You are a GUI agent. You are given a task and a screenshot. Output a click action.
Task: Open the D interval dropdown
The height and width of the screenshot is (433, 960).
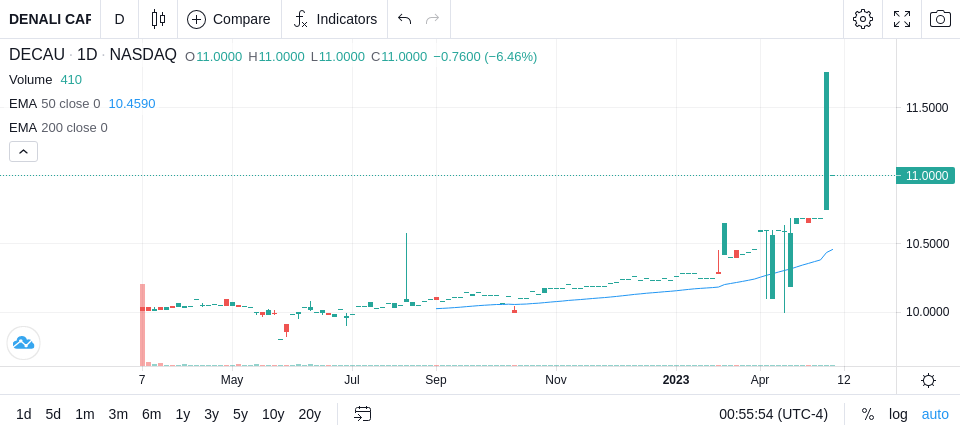tap(119, 19)
